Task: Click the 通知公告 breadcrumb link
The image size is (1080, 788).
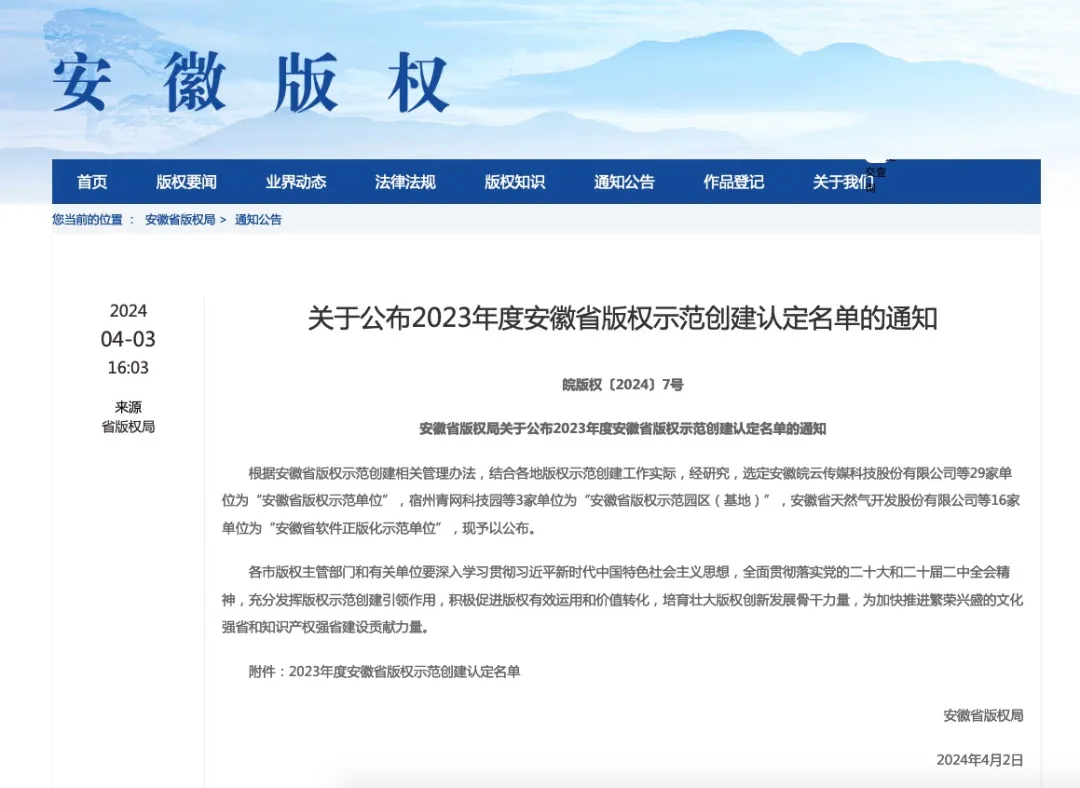Action: (x=258, y=220)
